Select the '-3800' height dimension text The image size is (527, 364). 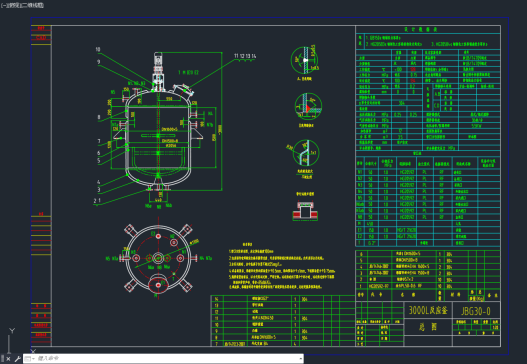220,129
